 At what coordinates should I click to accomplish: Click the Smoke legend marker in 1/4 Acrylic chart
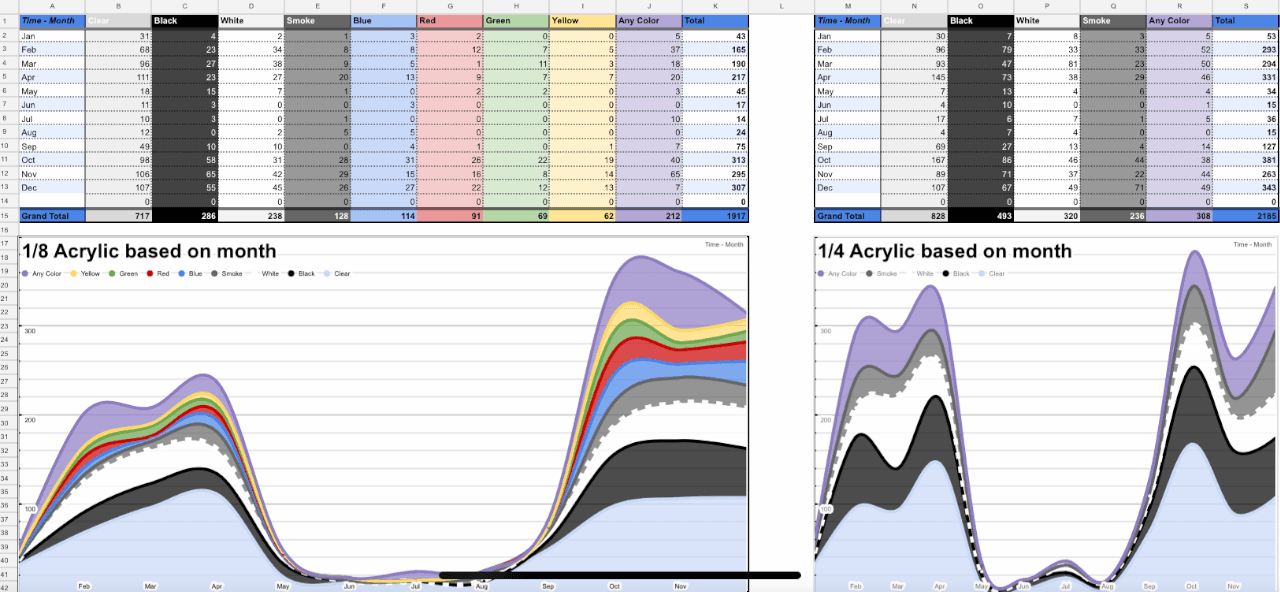click(871, 273)
